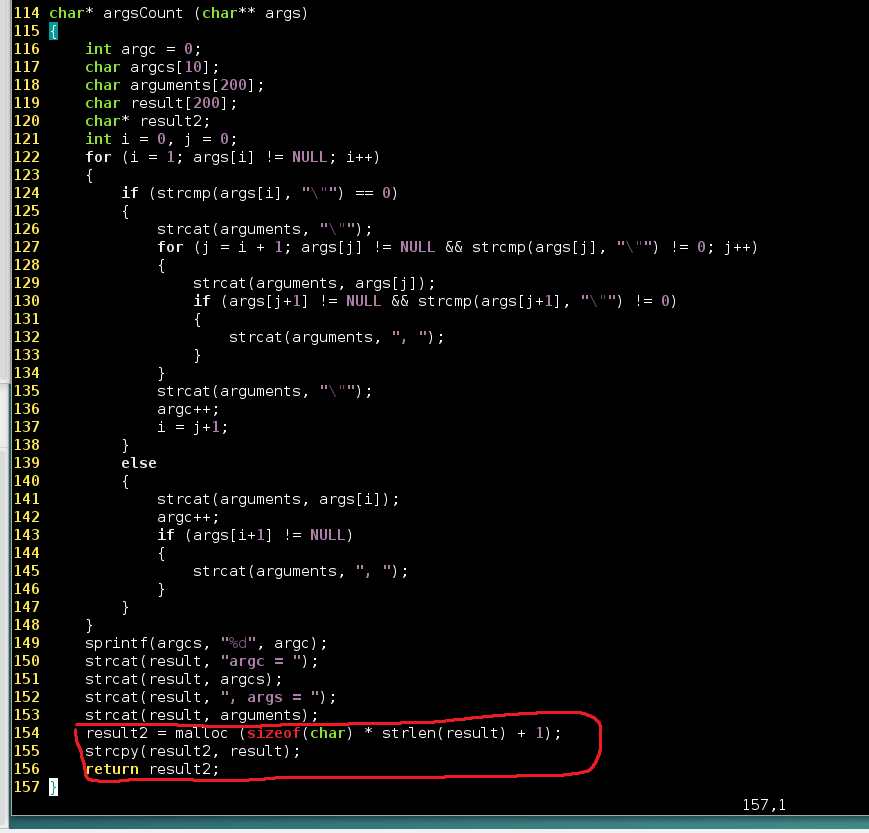Click line number 138
This screenshot has width=869, height=833.
[27, 445]
